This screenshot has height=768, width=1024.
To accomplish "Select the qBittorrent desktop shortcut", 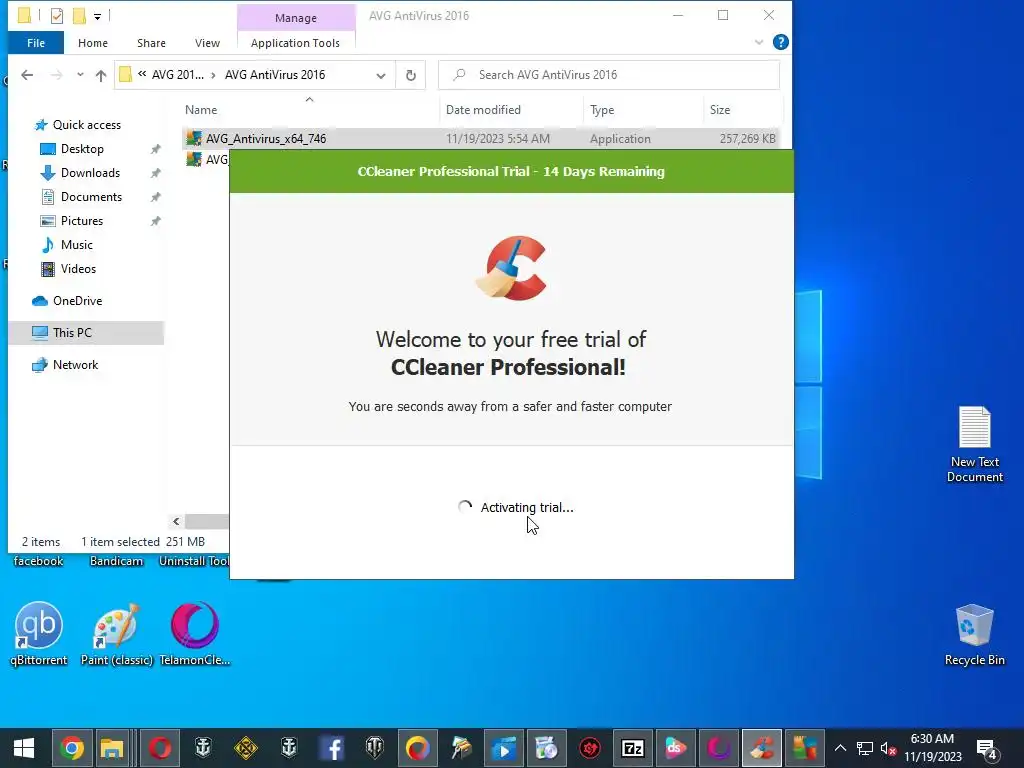I will click(x=39, y=633).
